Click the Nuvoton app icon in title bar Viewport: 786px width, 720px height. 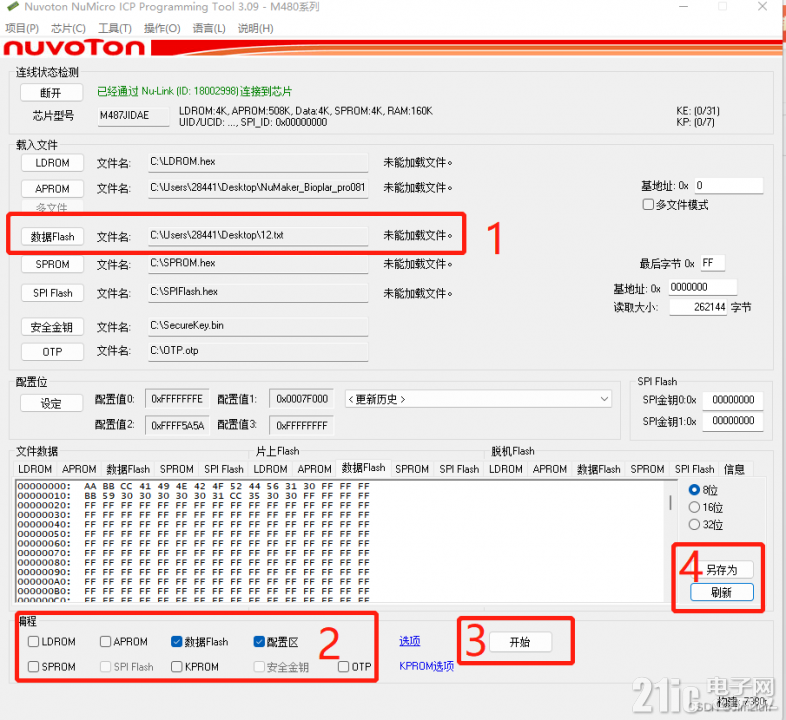[12, 7]
